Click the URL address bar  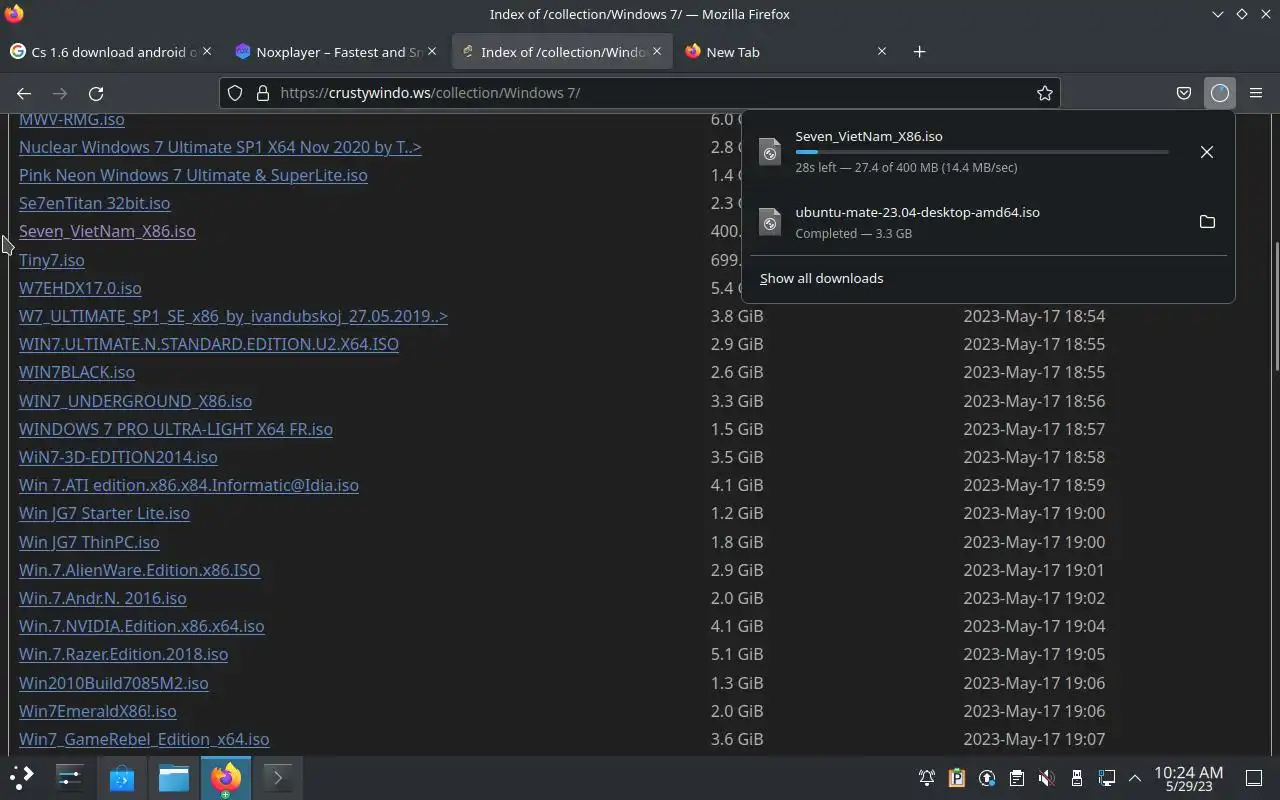(640, 93)
